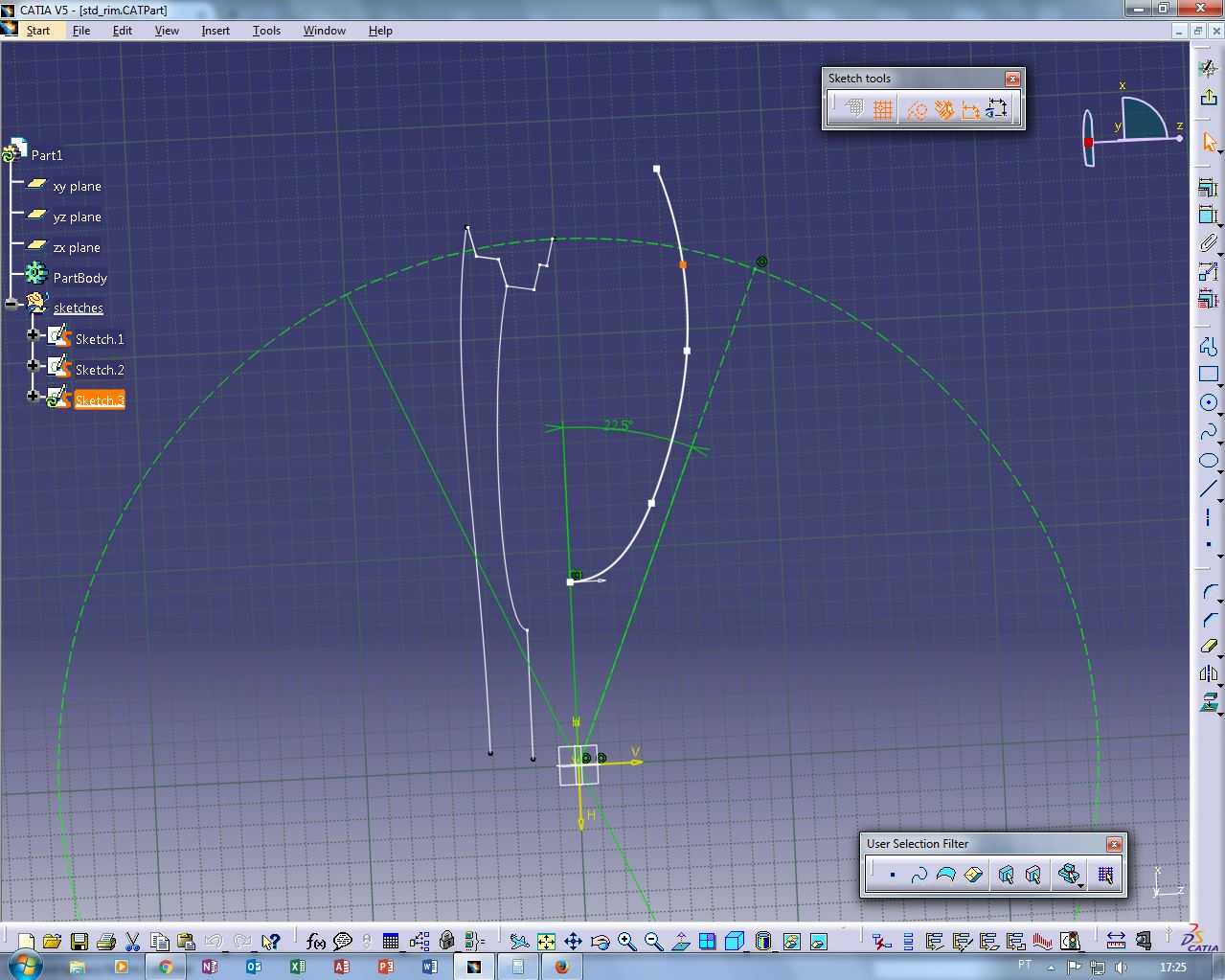
Task: Expand the Sketch.2 tree node
Action: tap(34, 366)
